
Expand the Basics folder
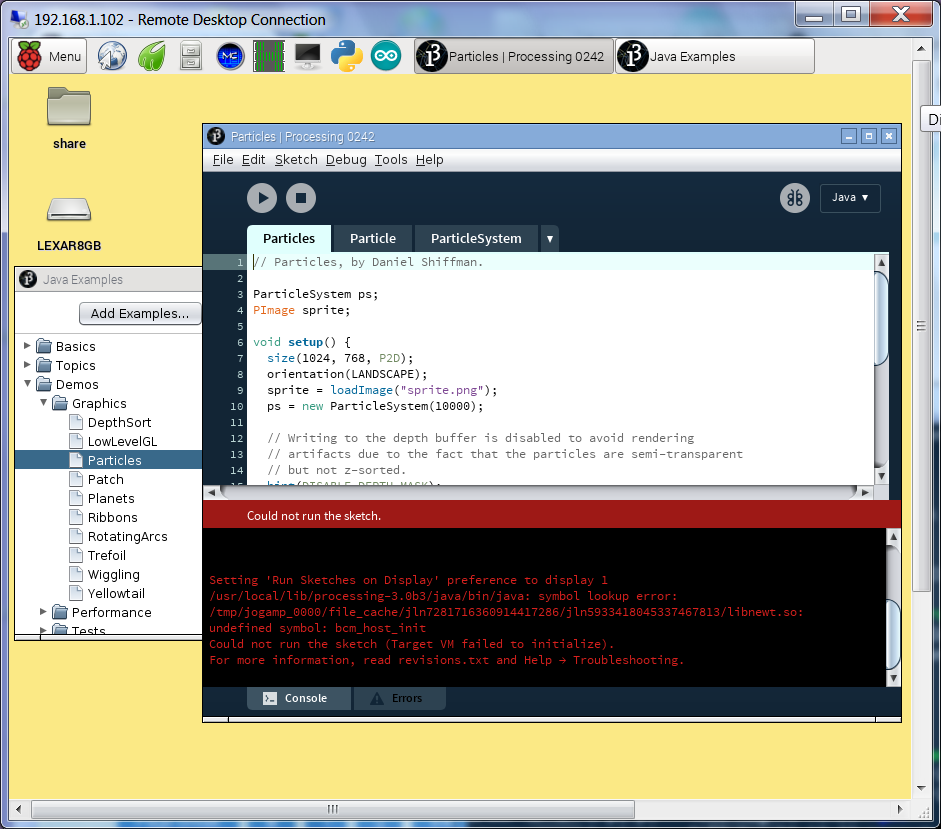27,346
